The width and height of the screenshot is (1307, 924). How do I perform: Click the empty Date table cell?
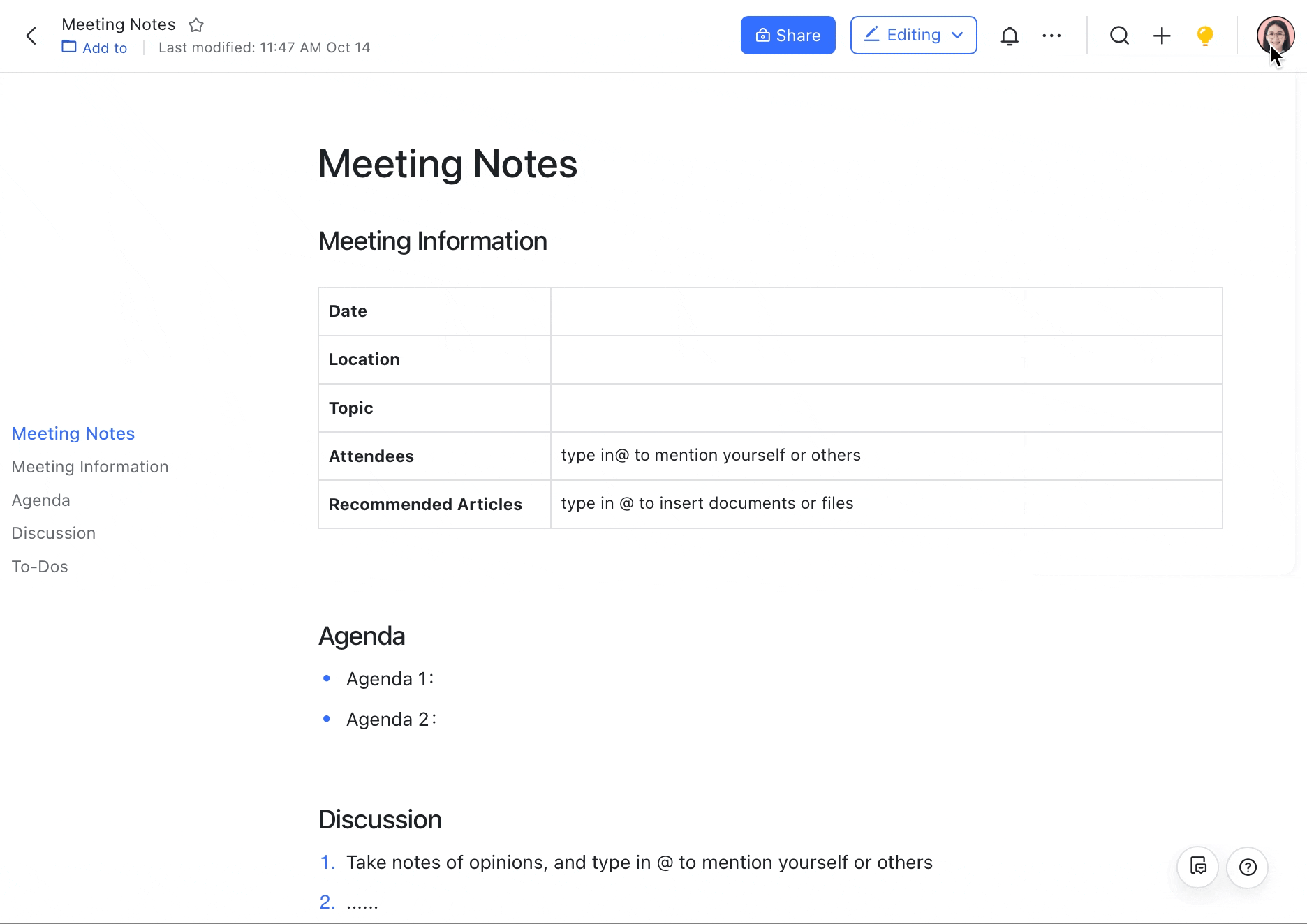click(x=886, y=311)
